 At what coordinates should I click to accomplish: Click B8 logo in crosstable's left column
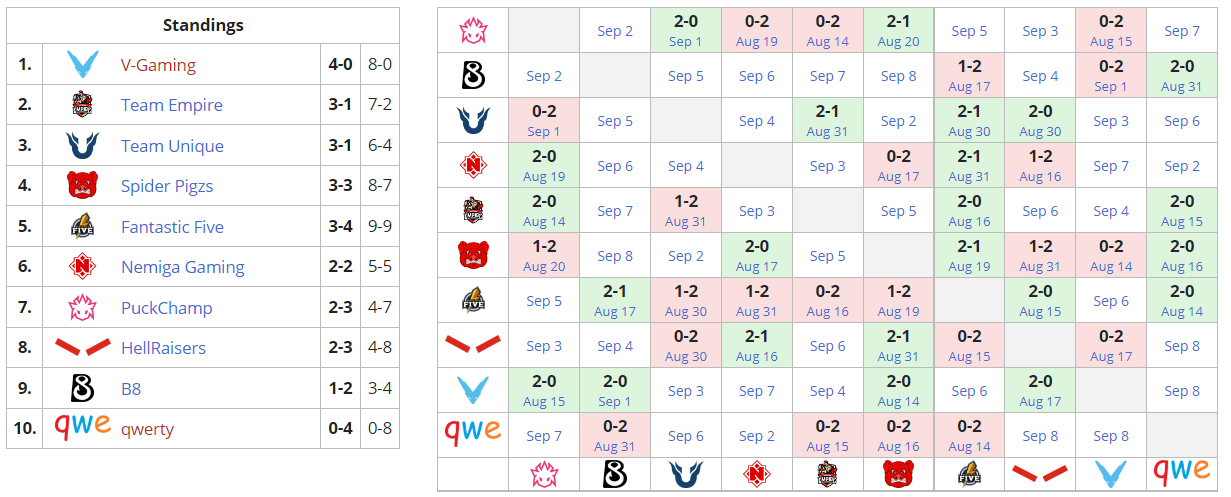(x=473, y=76)
